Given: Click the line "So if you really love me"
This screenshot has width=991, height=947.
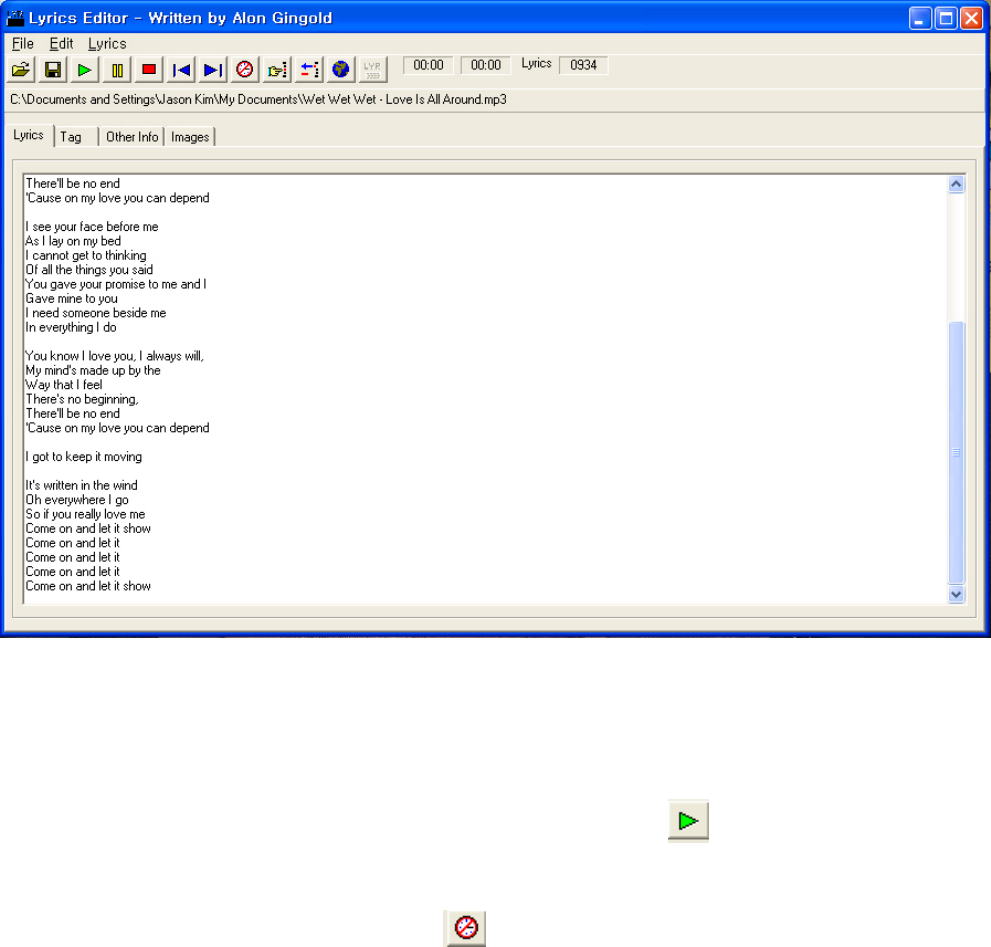Looking at the screenshot, I should click(85, 514).
